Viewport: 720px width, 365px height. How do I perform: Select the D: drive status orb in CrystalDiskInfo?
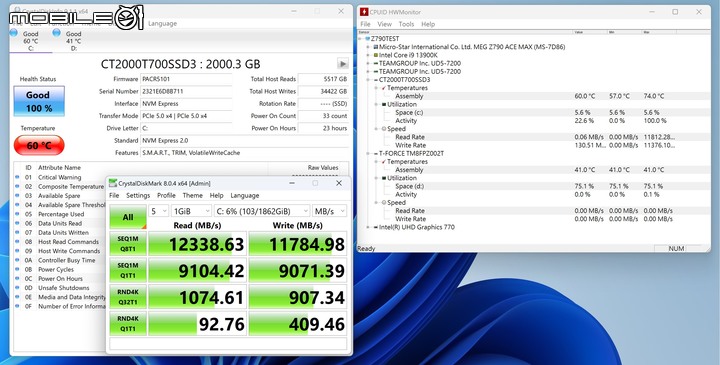56,33
